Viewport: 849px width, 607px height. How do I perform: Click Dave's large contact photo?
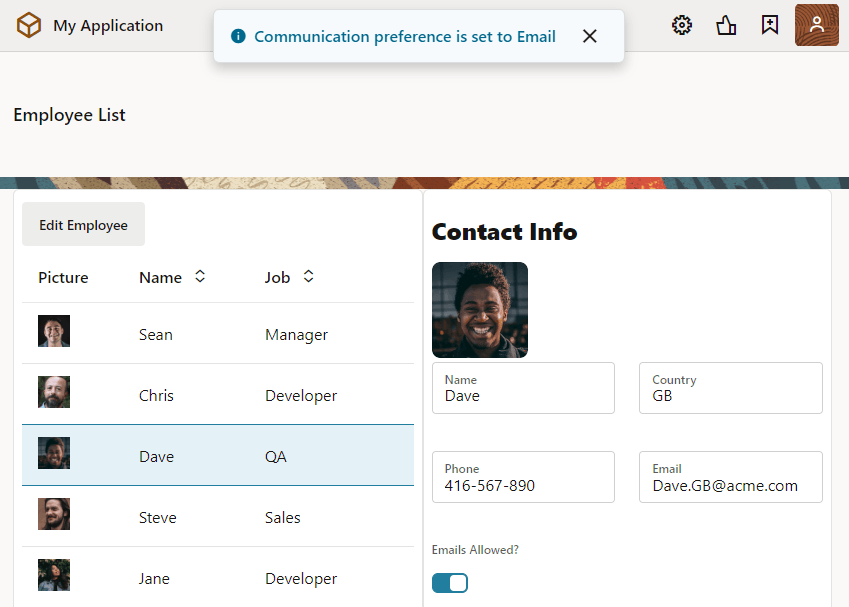pos(480,310)
